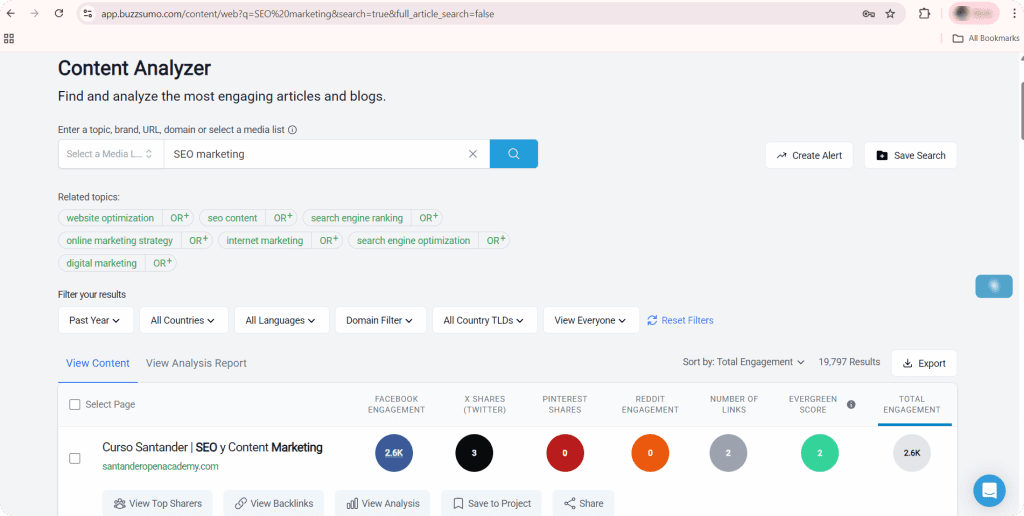1024x516 pixels.
Task: Click View Top Sharers button
Action: tap(157, 504)
